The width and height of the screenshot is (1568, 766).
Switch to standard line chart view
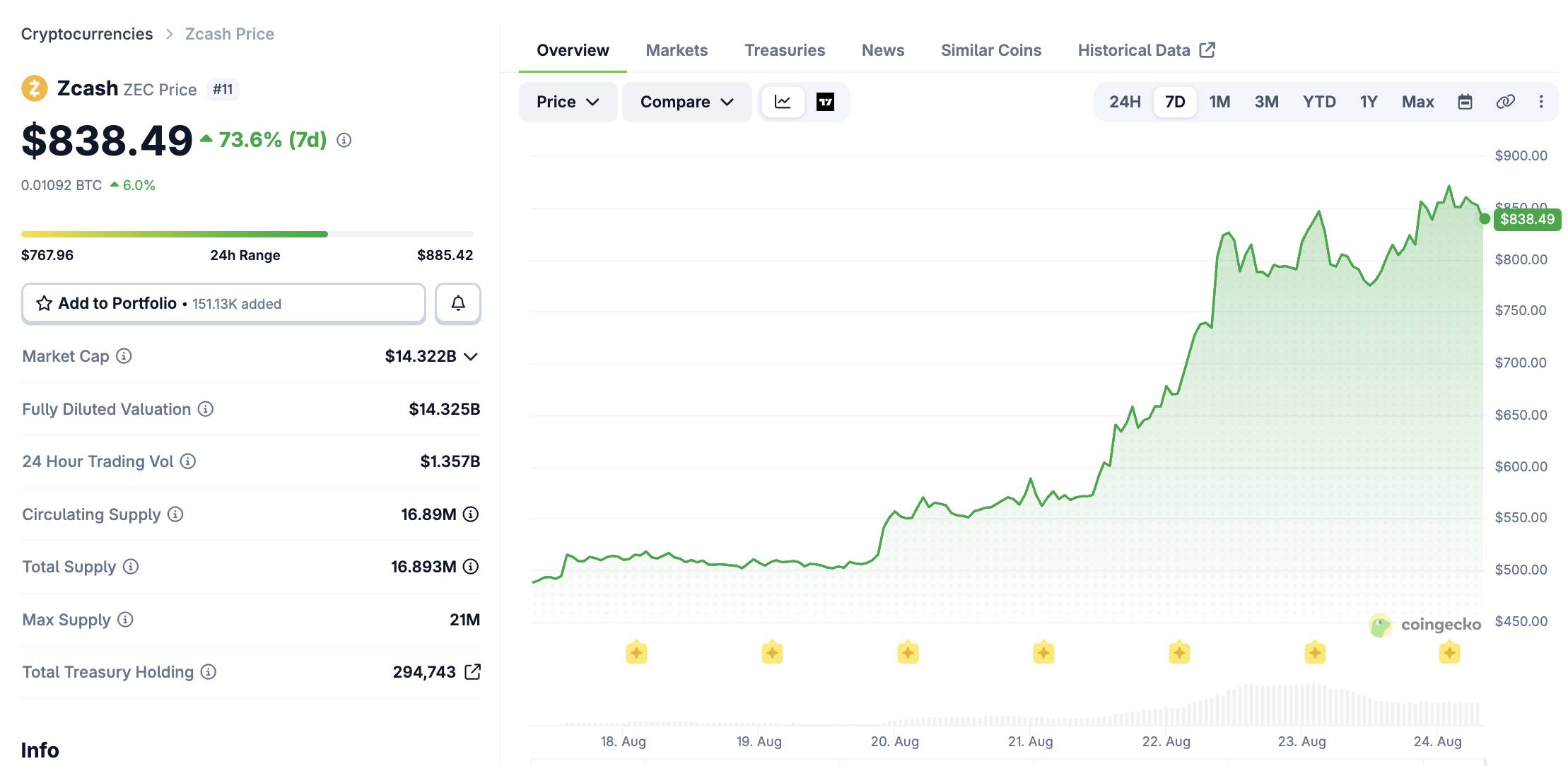coord(783,102)
